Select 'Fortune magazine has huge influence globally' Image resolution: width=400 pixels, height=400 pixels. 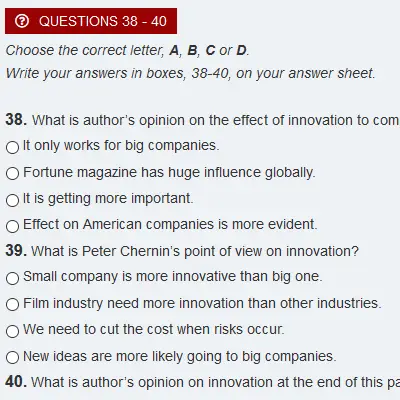[x=12, y=173]
